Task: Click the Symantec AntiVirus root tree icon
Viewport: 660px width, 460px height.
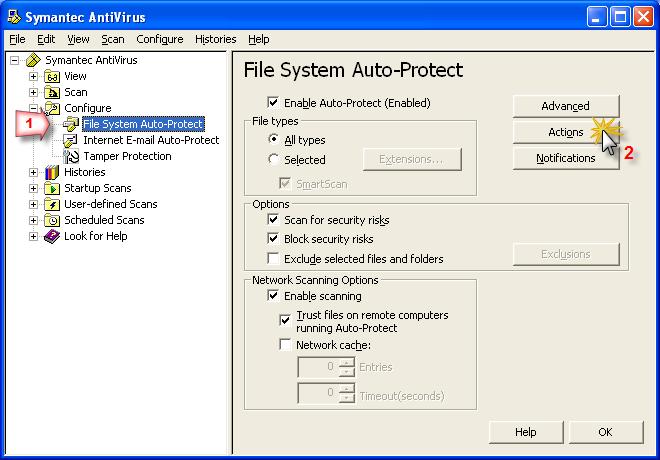Action: pos(33,60)
